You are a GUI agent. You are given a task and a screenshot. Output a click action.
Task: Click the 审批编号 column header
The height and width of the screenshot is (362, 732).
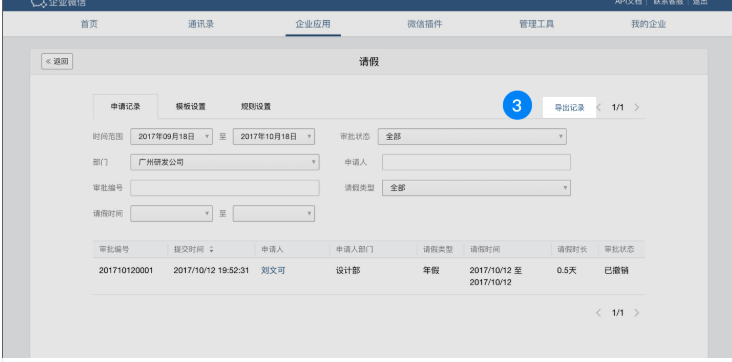click(x=114, y=249)
